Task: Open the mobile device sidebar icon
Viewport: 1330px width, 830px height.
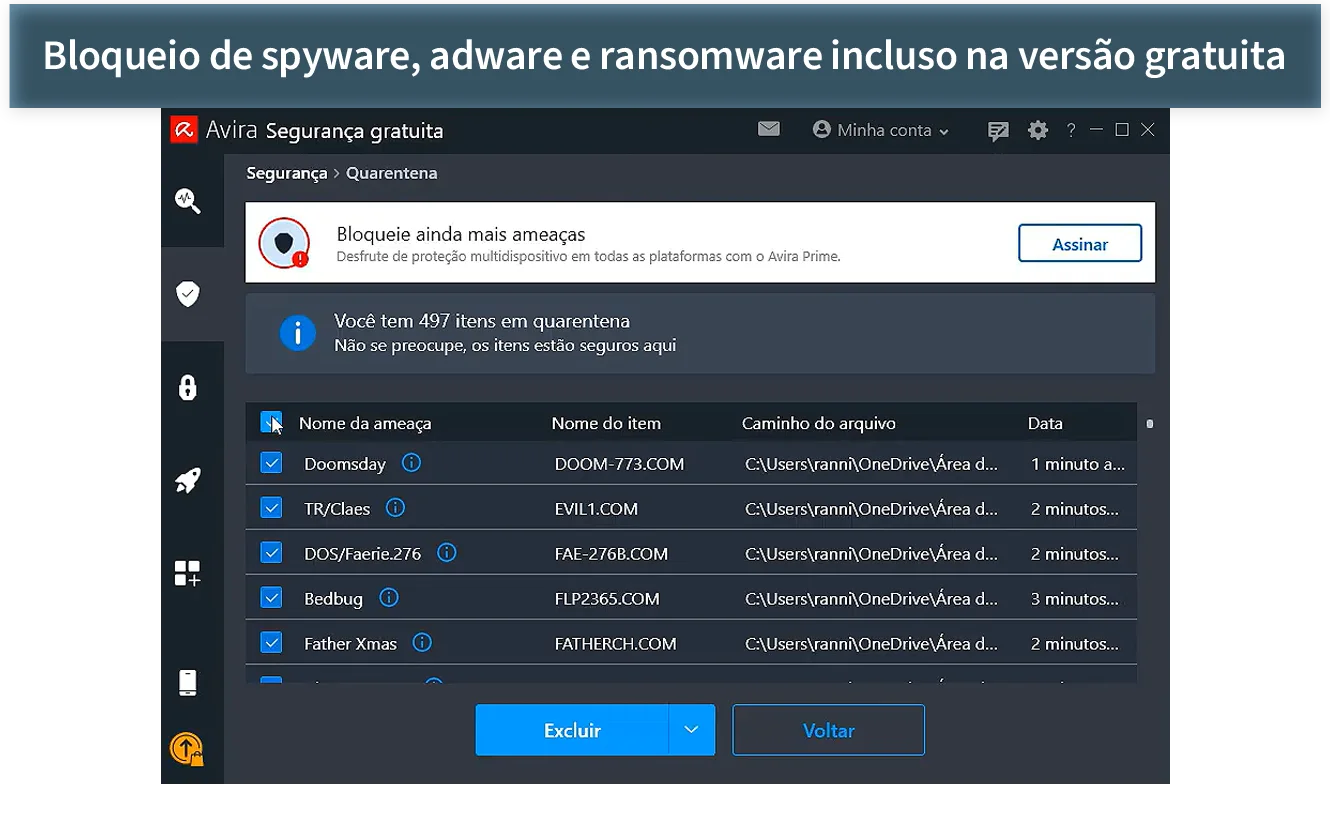Action: (188, 682)
